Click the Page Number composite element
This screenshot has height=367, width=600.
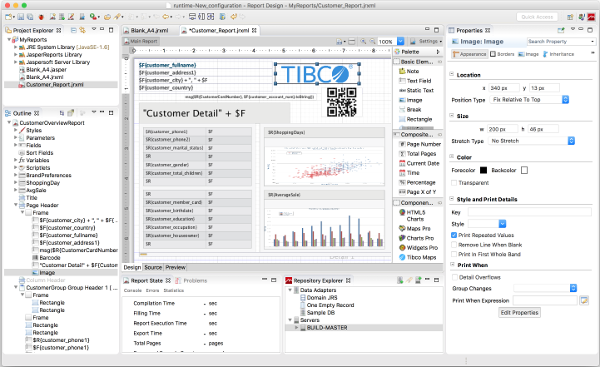tap(420, 144)
